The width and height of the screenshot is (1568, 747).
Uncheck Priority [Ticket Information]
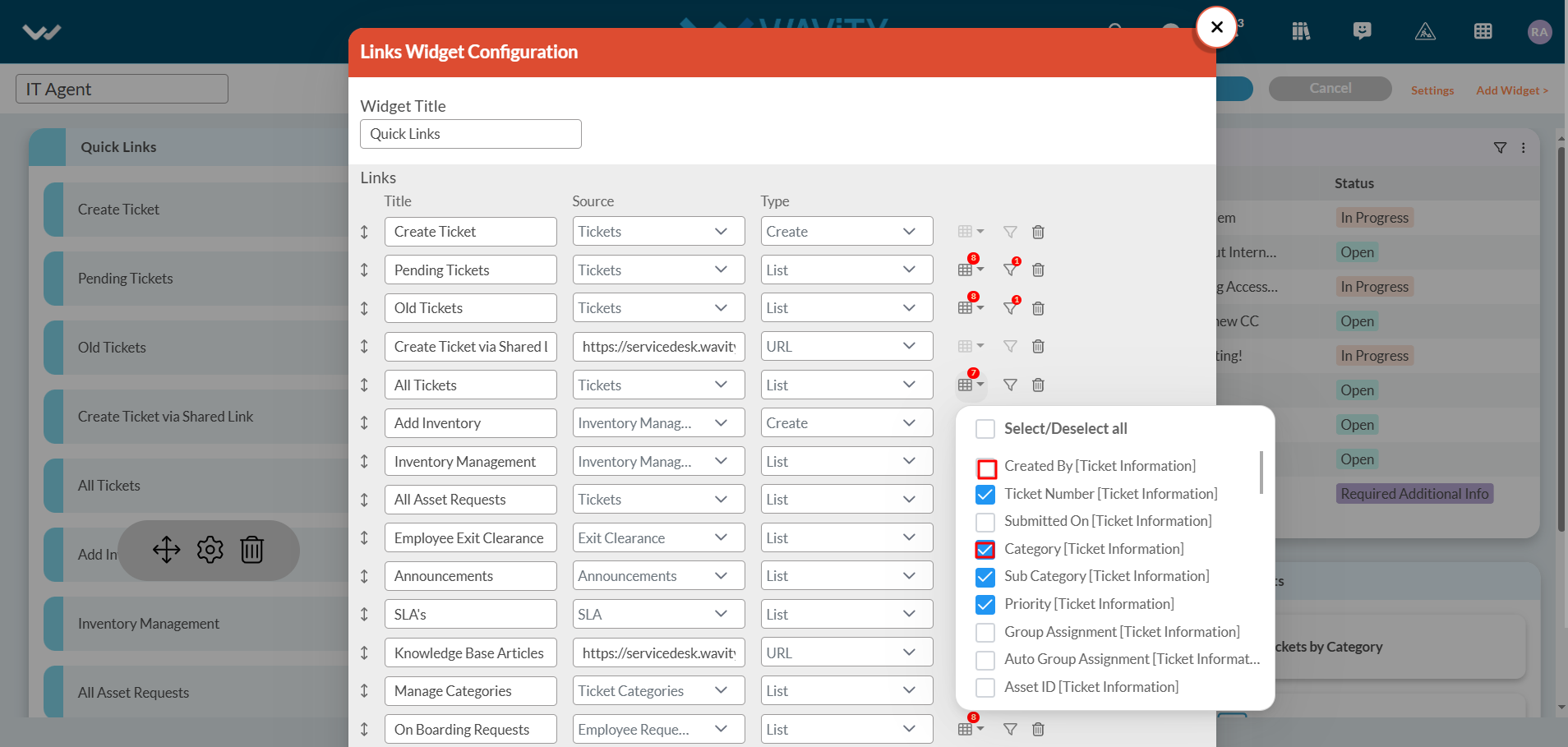[985, 605]
